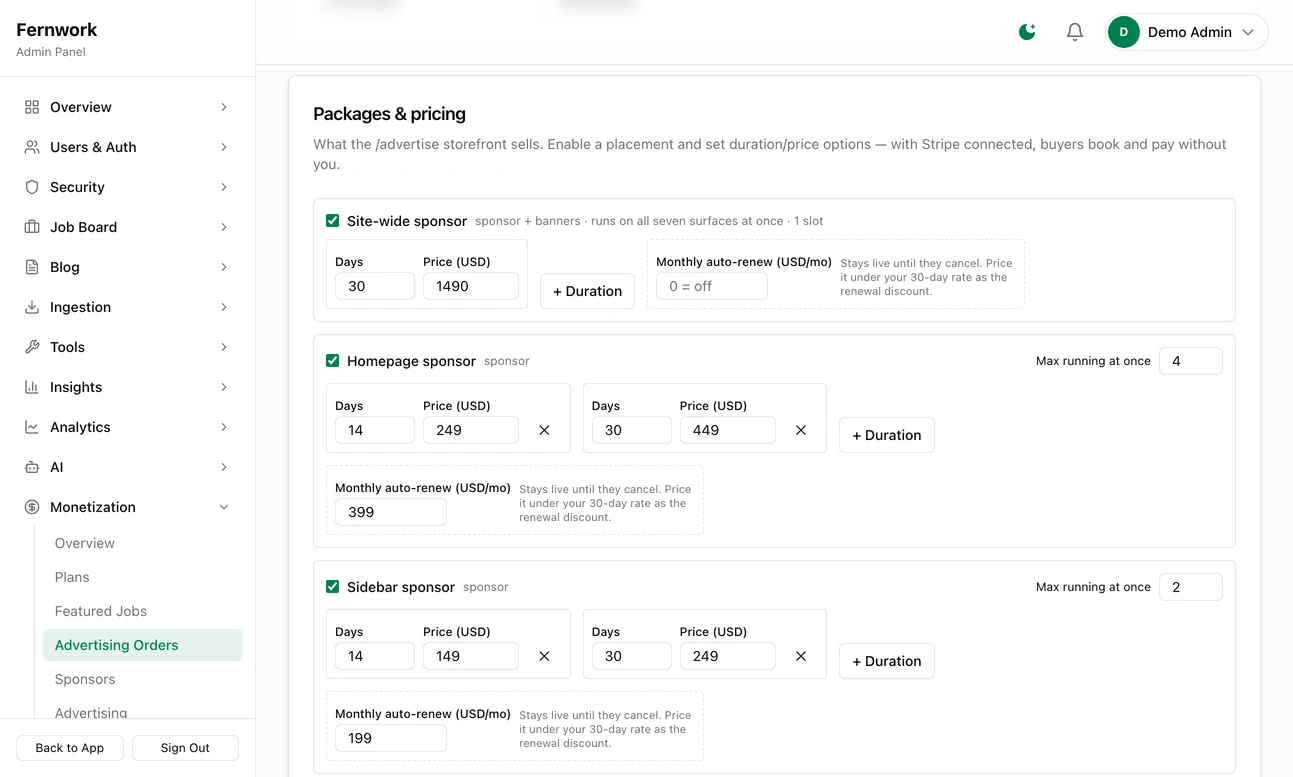Uncheck the Site-wide sponsor checkbox
The height and width of the screenshot is (777, 1293).
click(x=333, y=221)
